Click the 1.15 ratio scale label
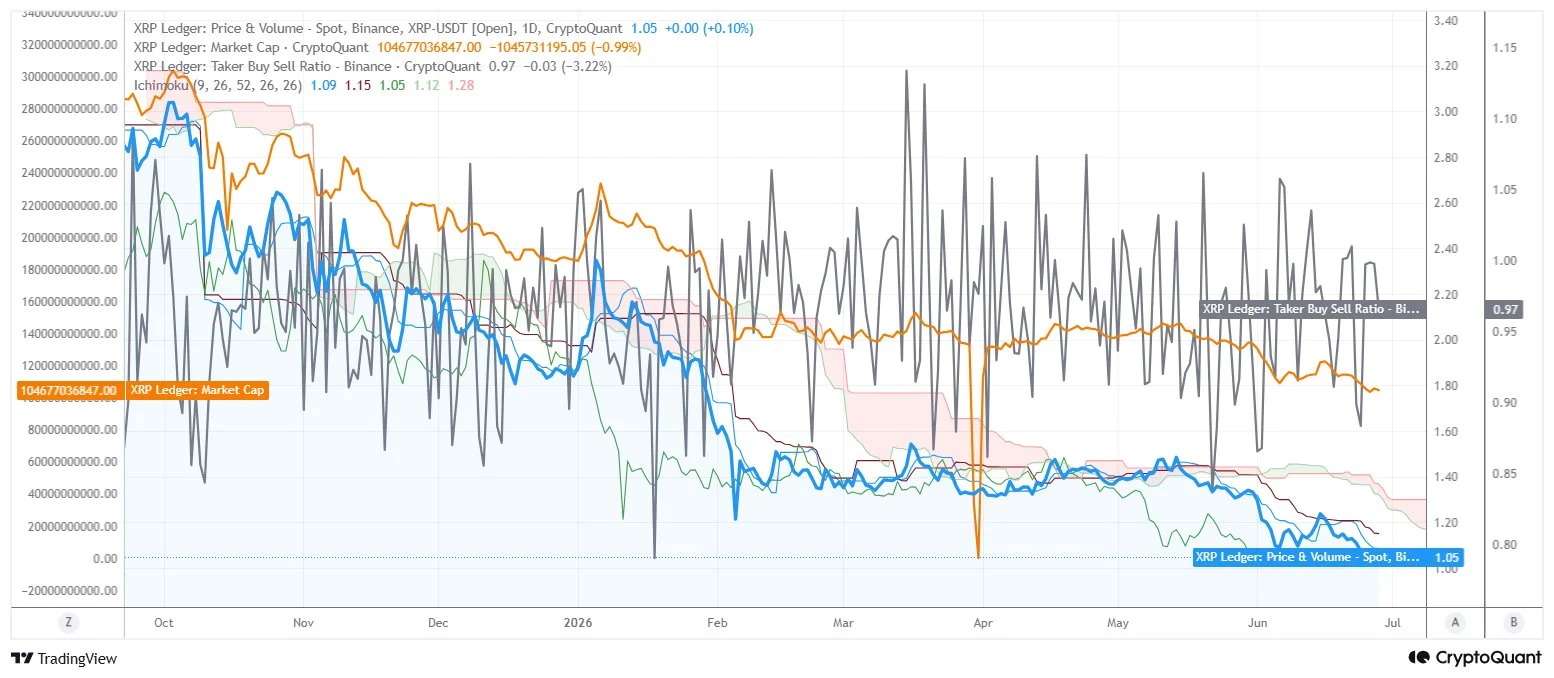The image size is (1554, 678). tap(1505, 47)
